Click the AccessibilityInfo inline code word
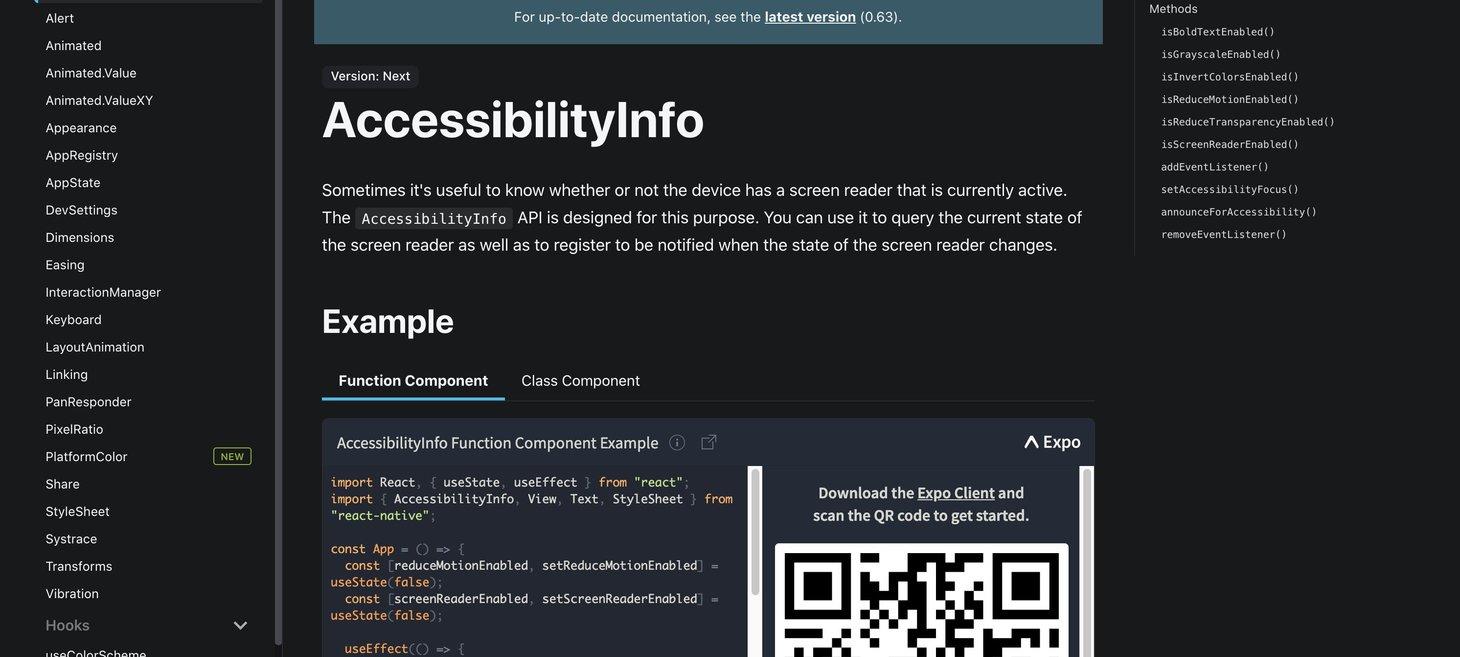 tap(434, 218)
